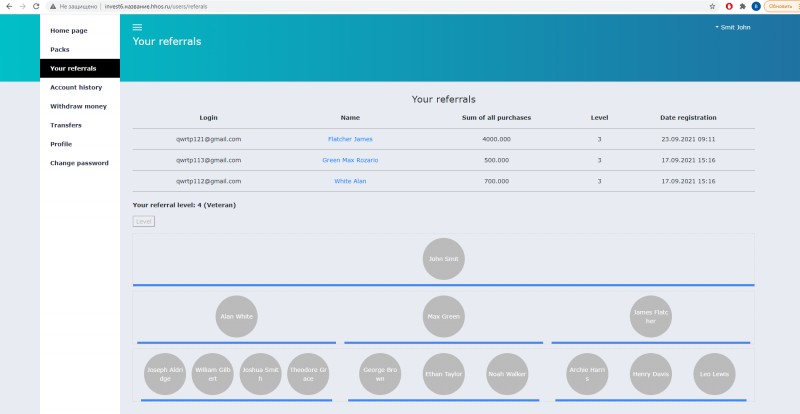Click the Date registration column header
This screenshot has width=800, height=414.
click(x=688, y=117)
